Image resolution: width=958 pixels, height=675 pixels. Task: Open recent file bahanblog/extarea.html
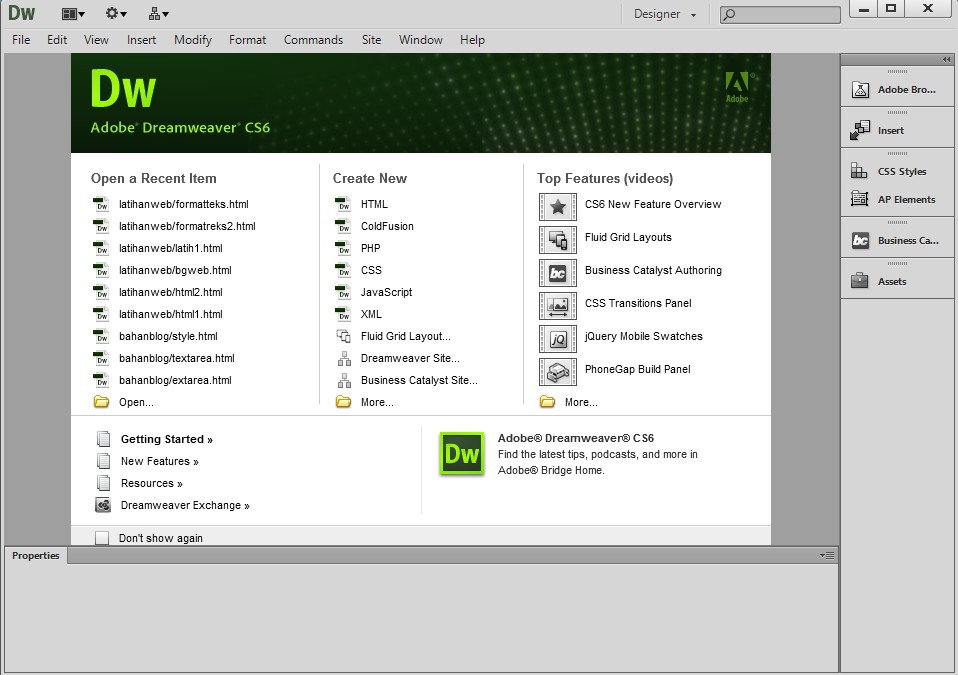point(175,380)
